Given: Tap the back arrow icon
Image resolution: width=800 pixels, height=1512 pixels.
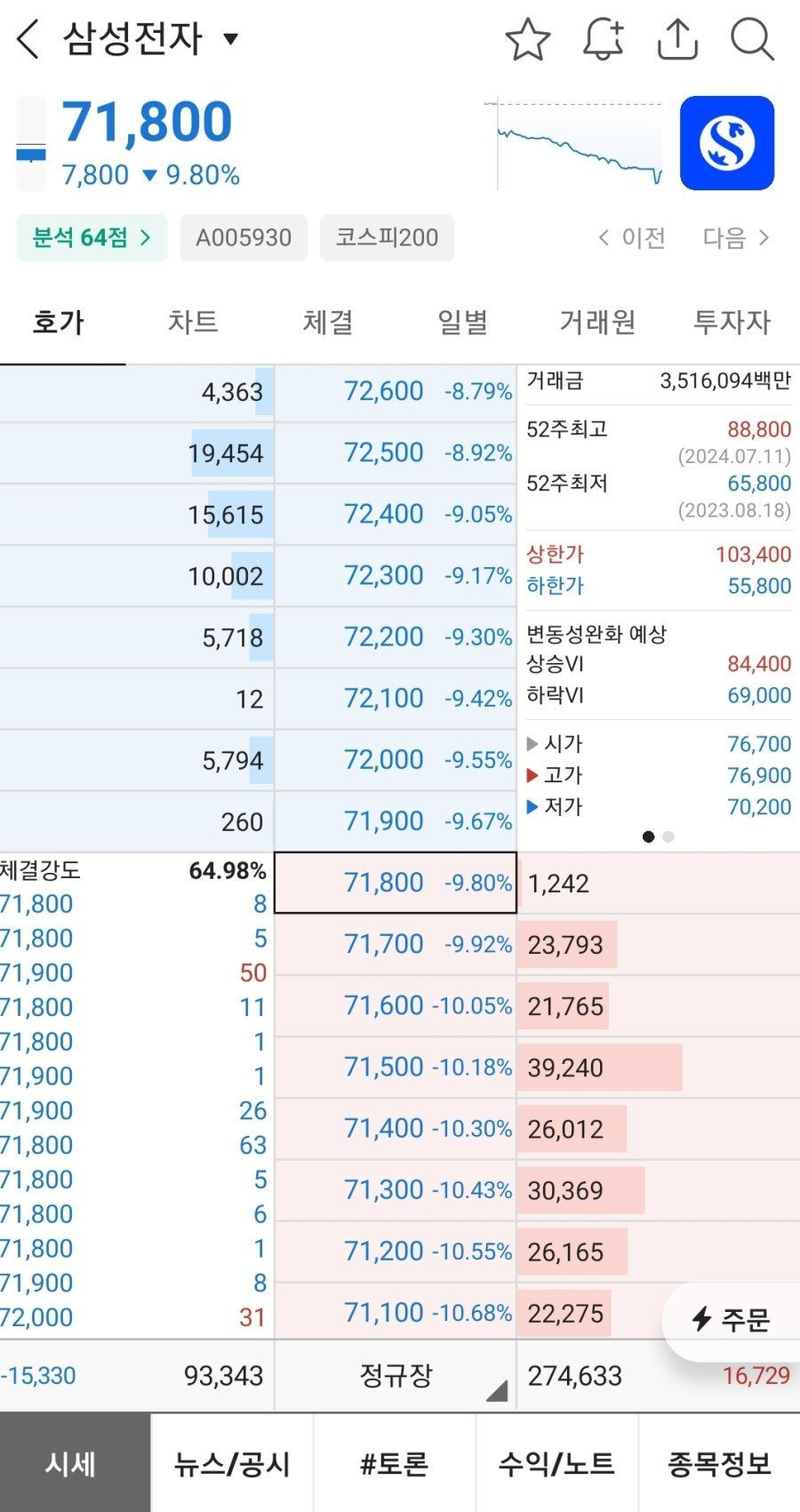Looking at the screenshot, I should [x=28, y=40].
